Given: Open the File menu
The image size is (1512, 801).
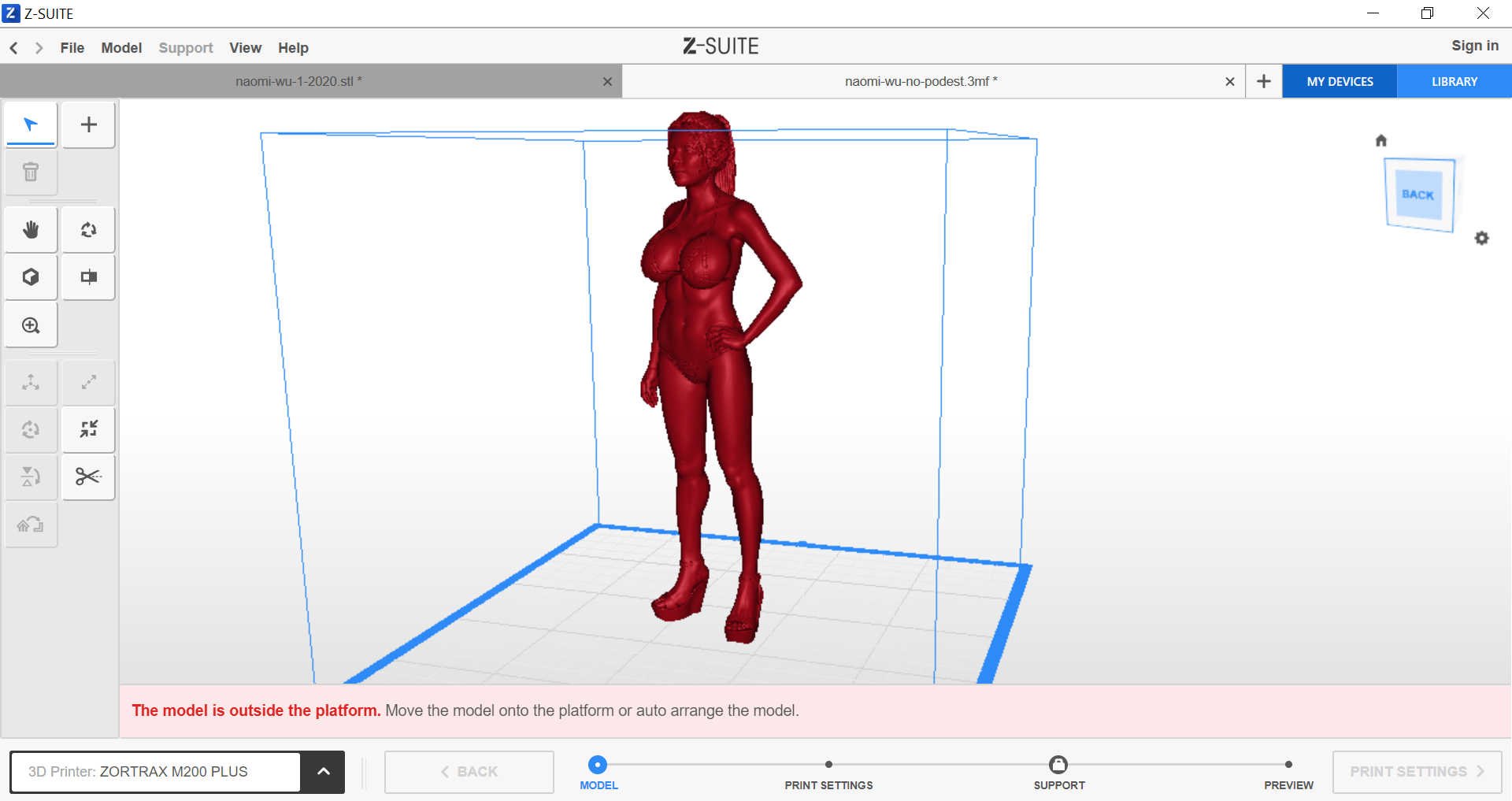Looking at the screenshot, I should point(72,48).
